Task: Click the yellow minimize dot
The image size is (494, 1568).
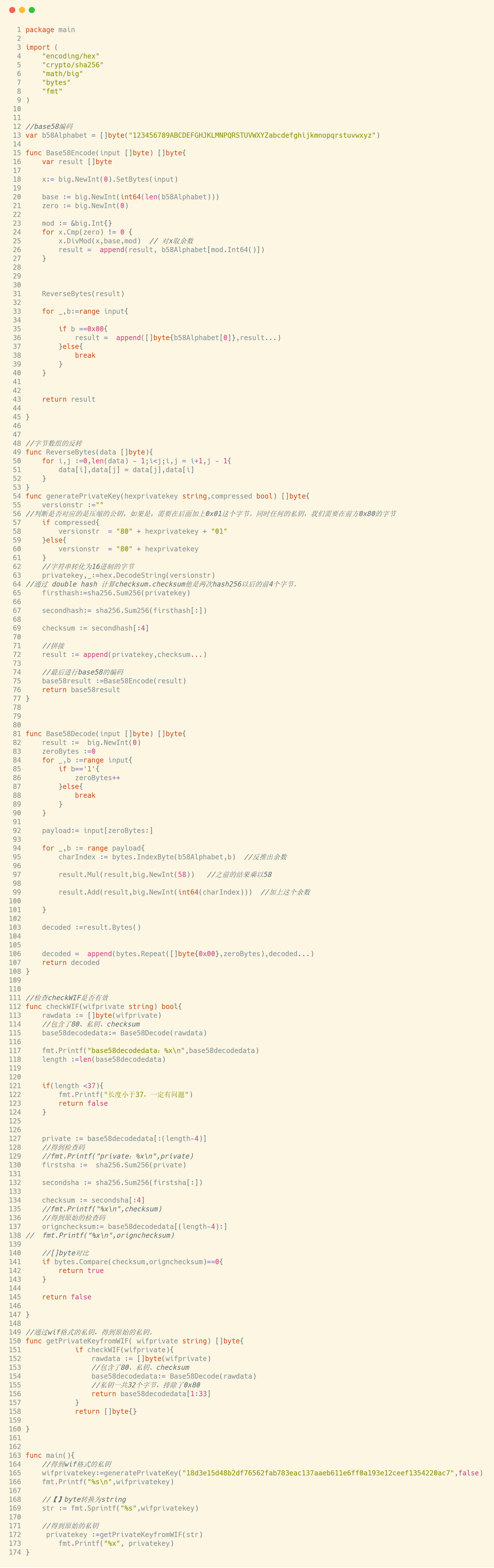Action: pos(22,10)
